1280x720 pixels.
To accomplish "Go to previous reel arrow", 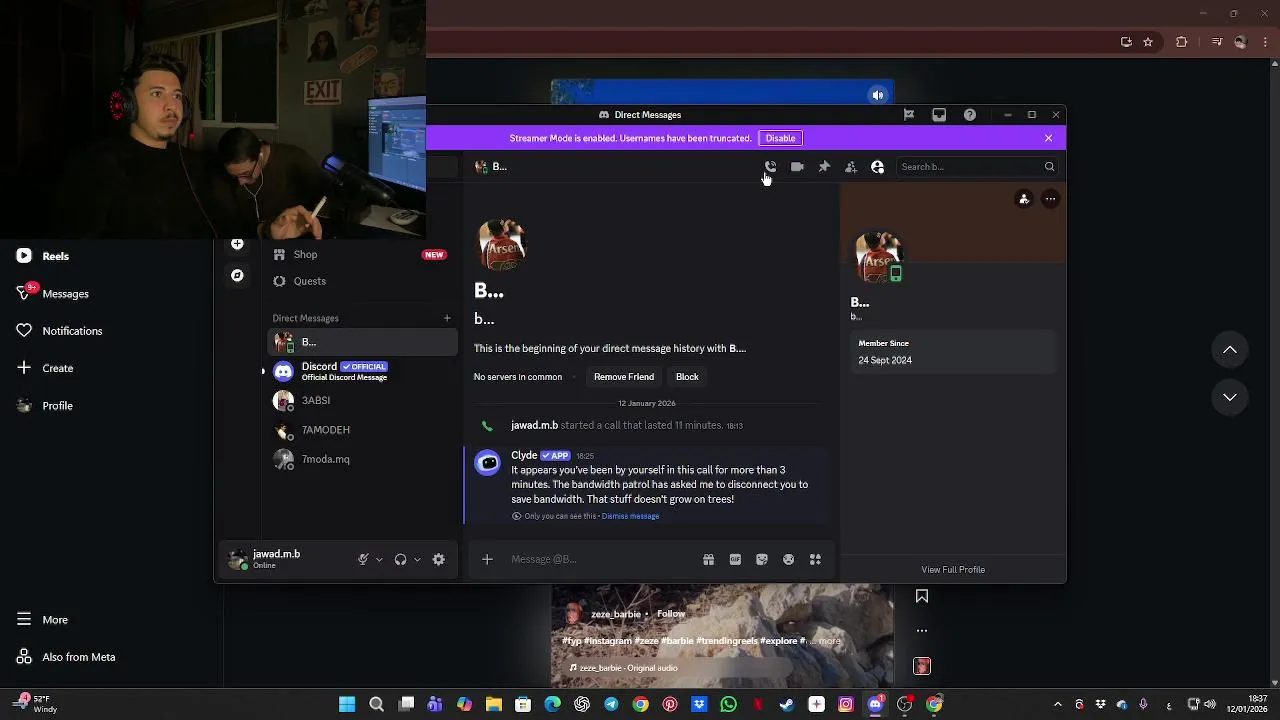I will tap(1230, 350).
